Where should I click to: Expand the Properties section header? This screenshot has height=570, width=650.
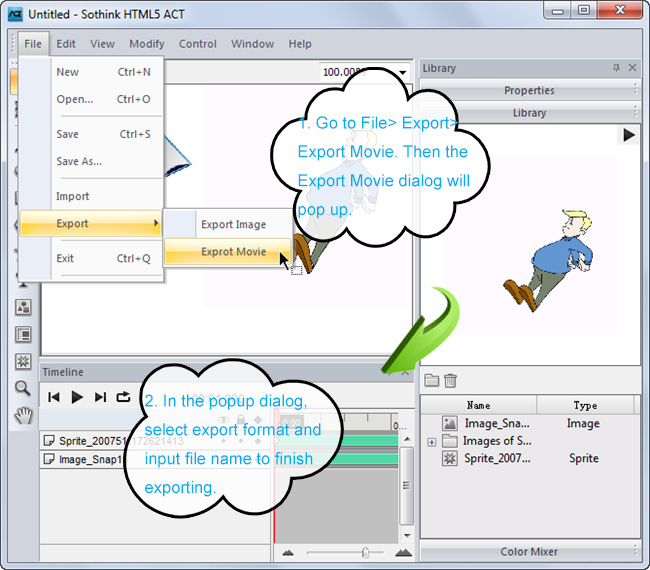[529, 90]
